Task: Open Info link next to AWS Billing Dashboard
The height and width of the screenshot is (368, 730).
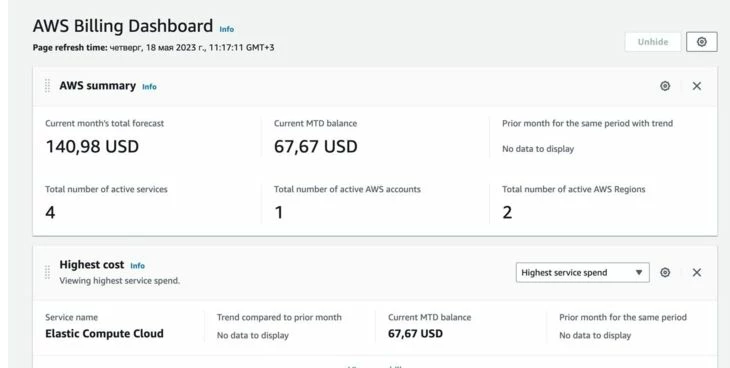Action: (227, 29)
